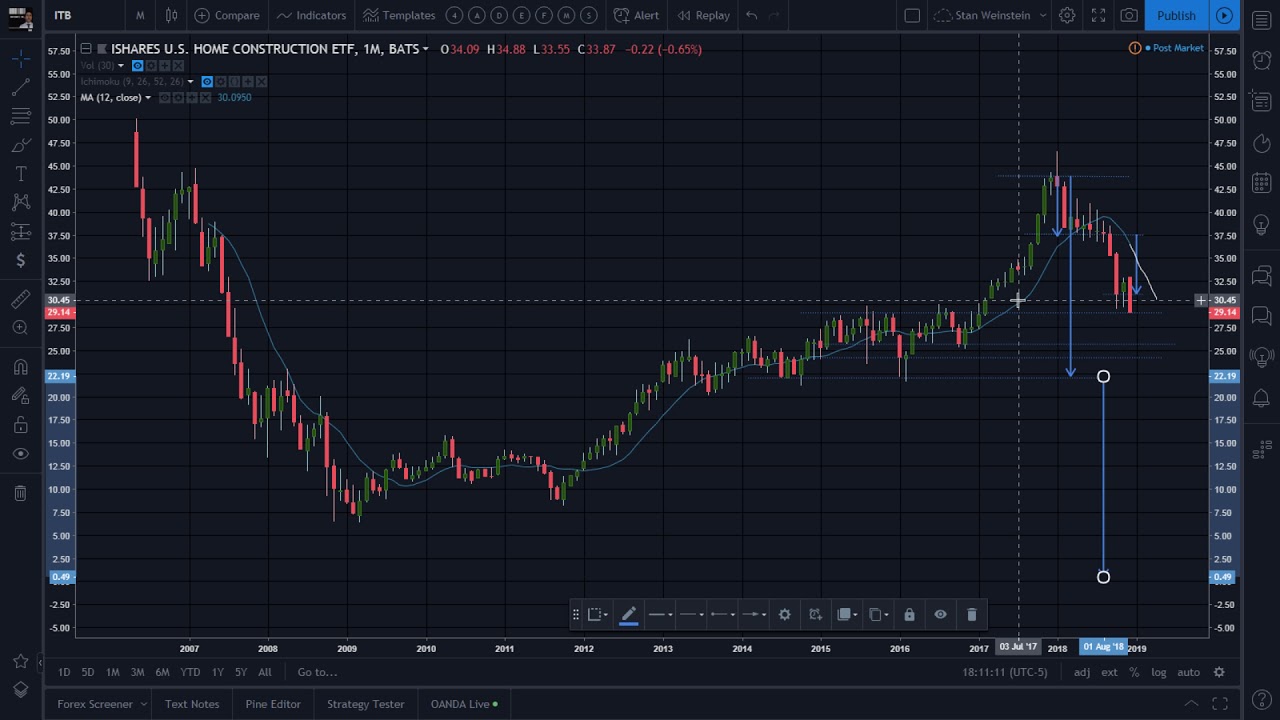The height and width of the screenshot is (720, 1280).
Task: Open the object tree layers icon
Action: (20, 690)
